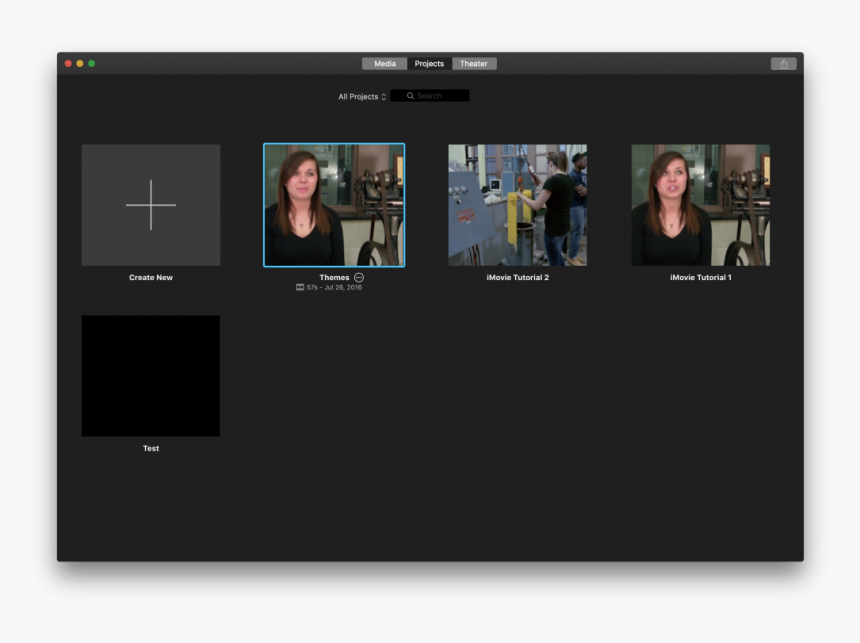This screenshot has height=643, width=860.
Task: Switch to the Theater tab
Action: point(474,63)
